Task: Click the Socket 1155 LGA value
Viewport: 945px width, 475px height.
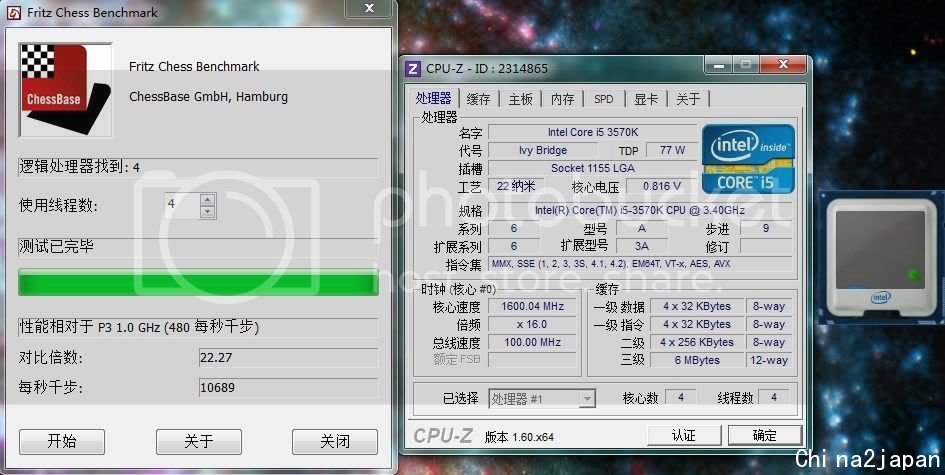Action: 592,168
